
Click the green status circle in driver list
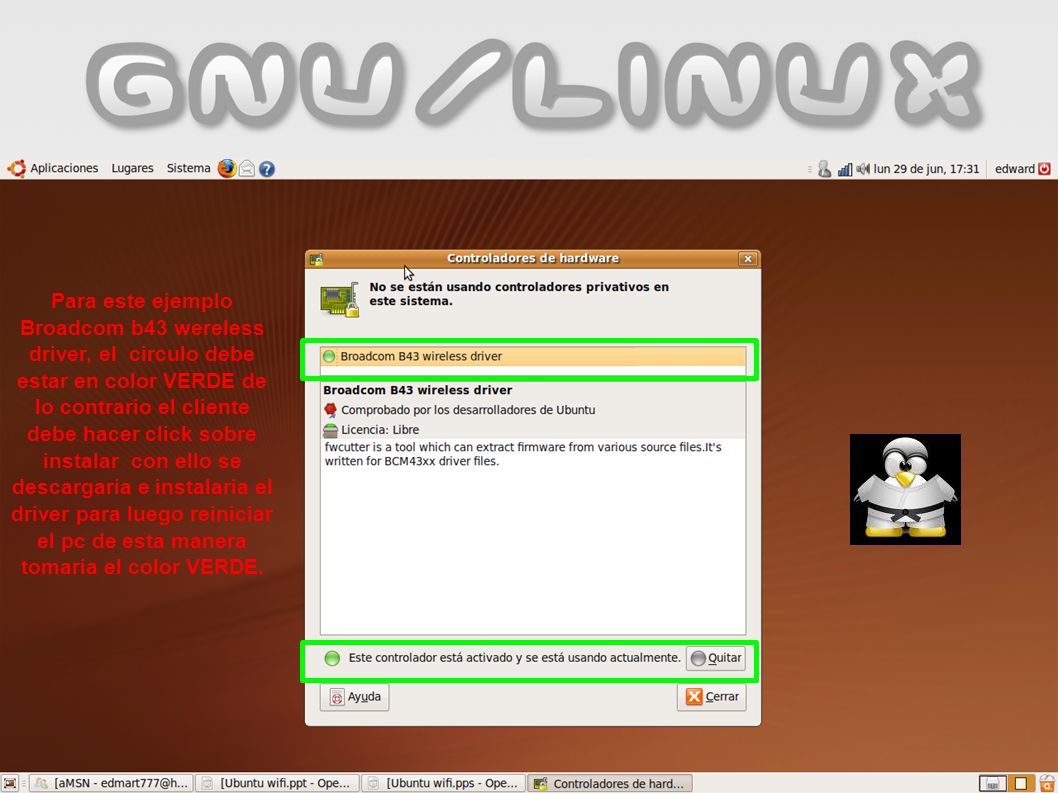[329, 356]
